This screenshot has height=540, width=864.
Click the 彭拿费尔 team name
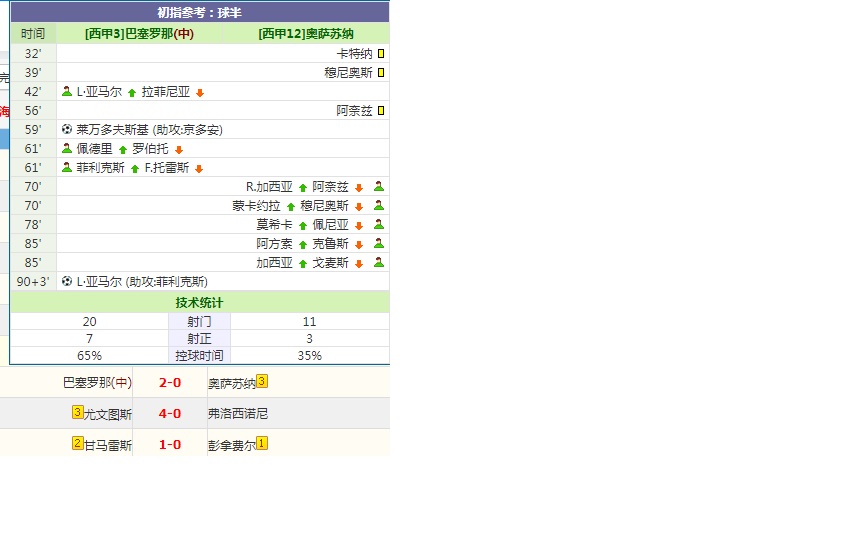coord(231,445)
